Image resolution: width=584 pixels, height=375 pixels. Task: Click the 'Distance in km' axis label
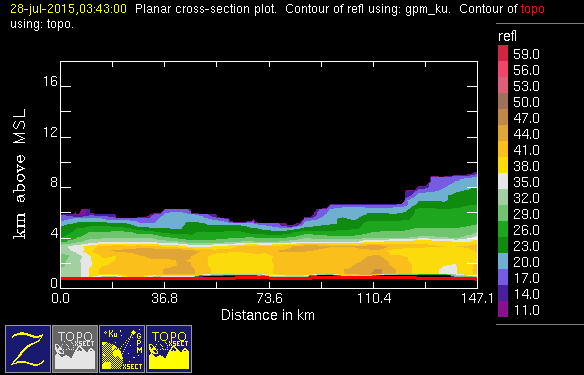(x=268, y=315)
